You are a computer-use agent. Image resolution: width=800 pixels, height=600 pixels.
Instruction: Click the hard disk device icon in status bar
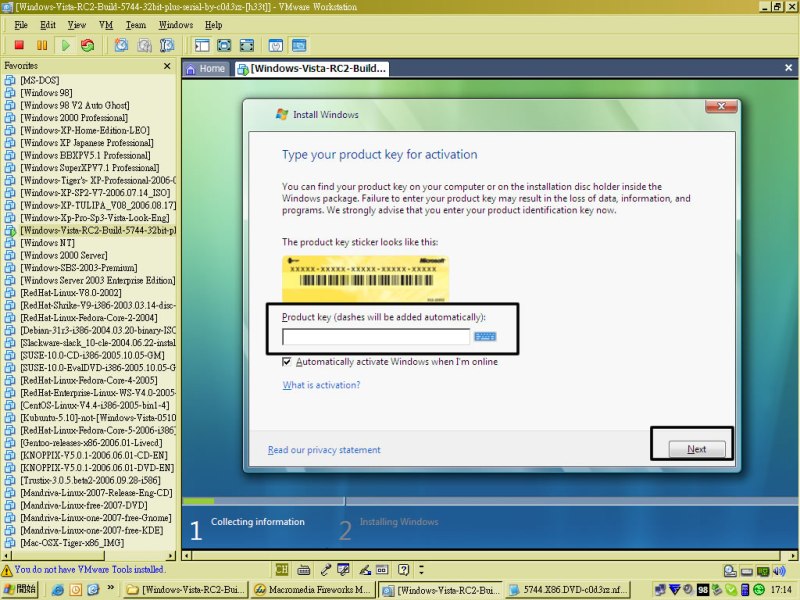(730, 571)
